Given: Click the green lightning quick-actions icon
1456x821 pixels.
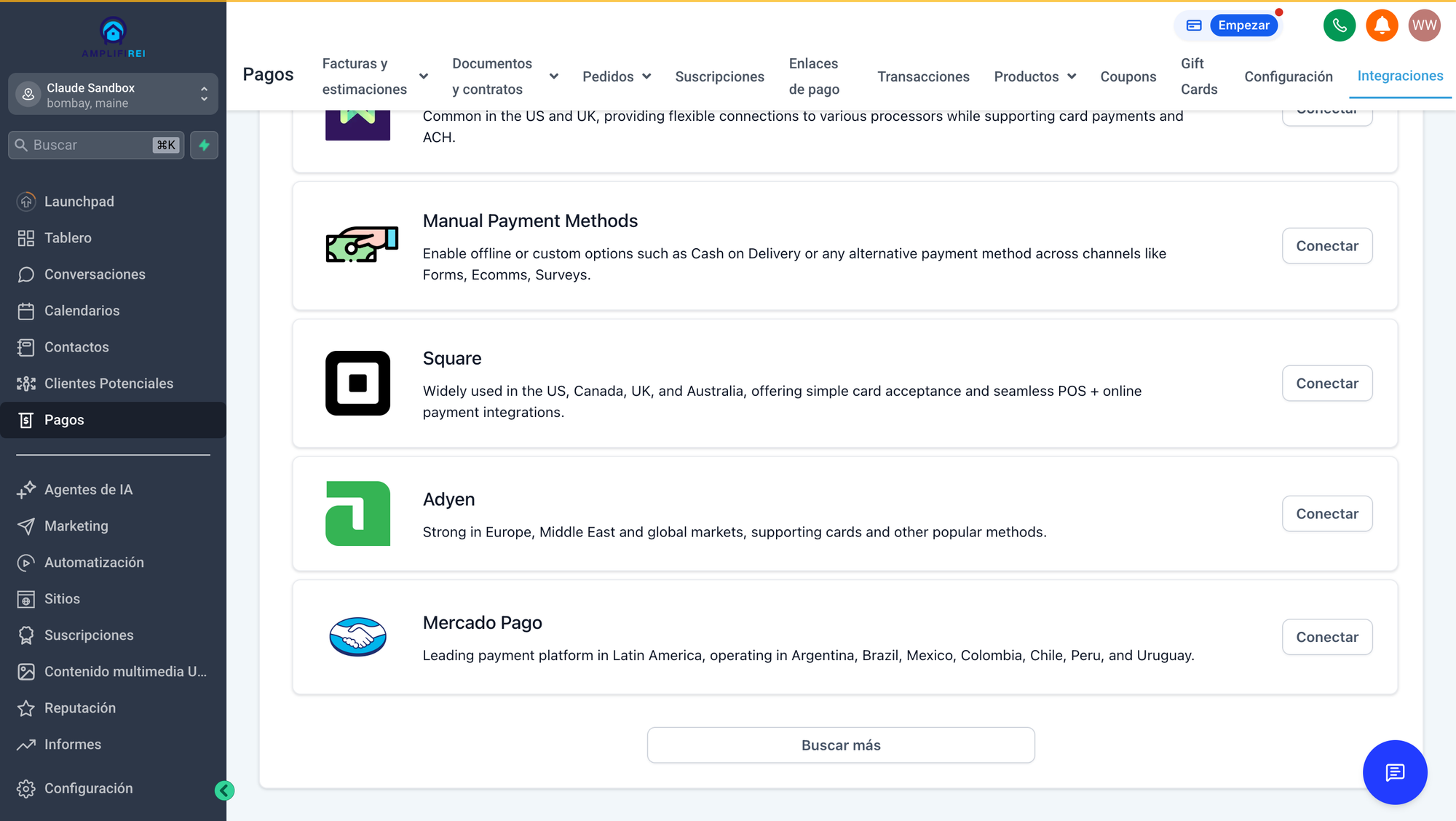Looking at the screenshot, I should [204, 145].
